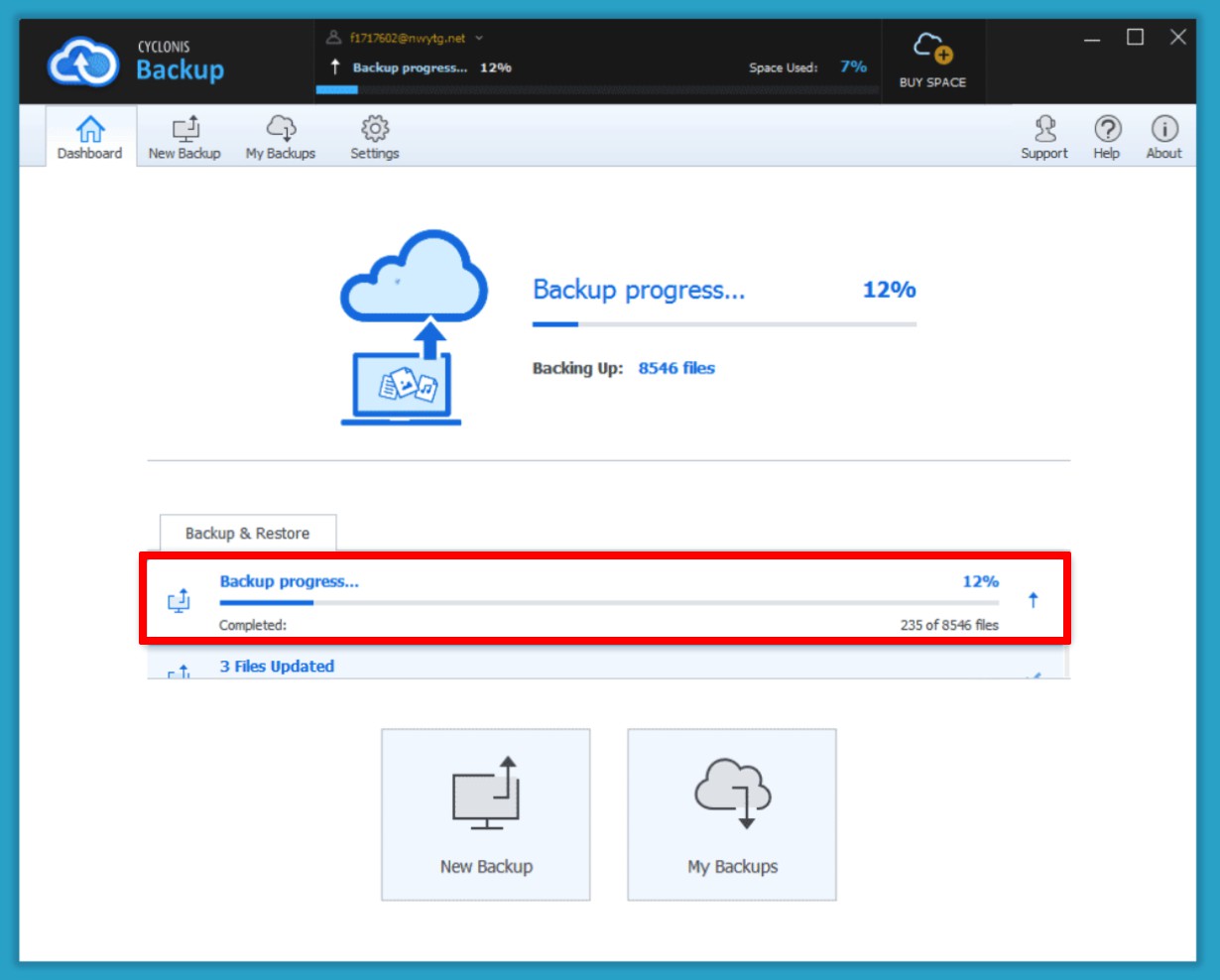Click the upload arrow in backup progress row
This screenshot has width=1220, height=980.
click(1033, 600)
